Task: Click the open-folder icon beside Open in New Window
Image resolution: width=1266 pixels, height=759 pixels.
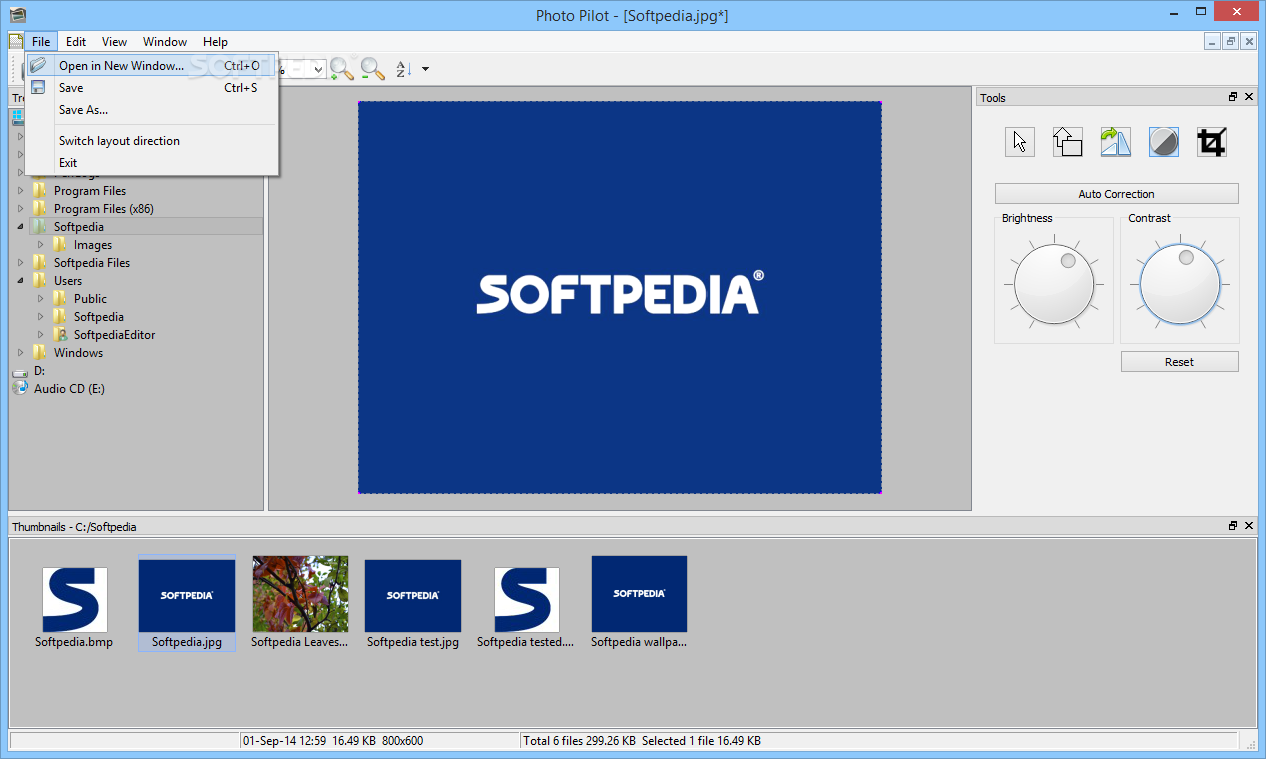Action: click(x=38, y=65)
